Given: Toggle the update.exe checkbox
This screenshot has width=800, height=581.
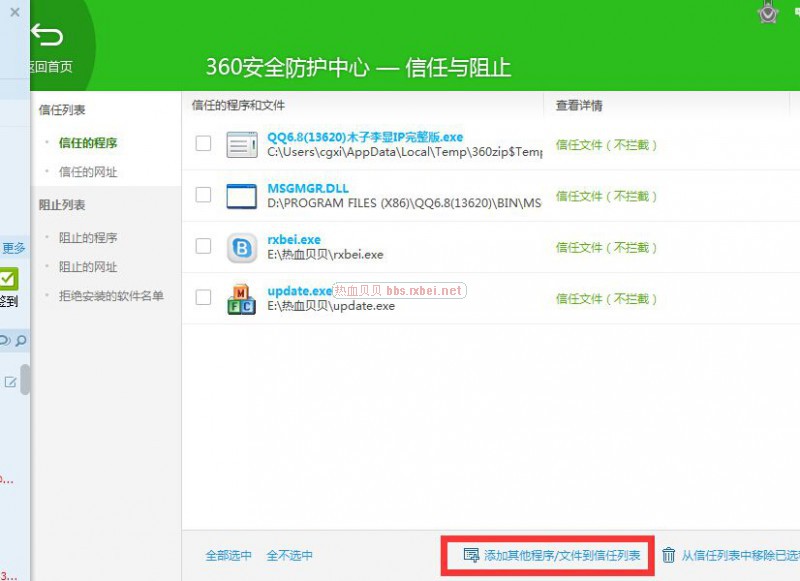Looking at the screenshot, I should pyautogui.click(x=203, y=297).
